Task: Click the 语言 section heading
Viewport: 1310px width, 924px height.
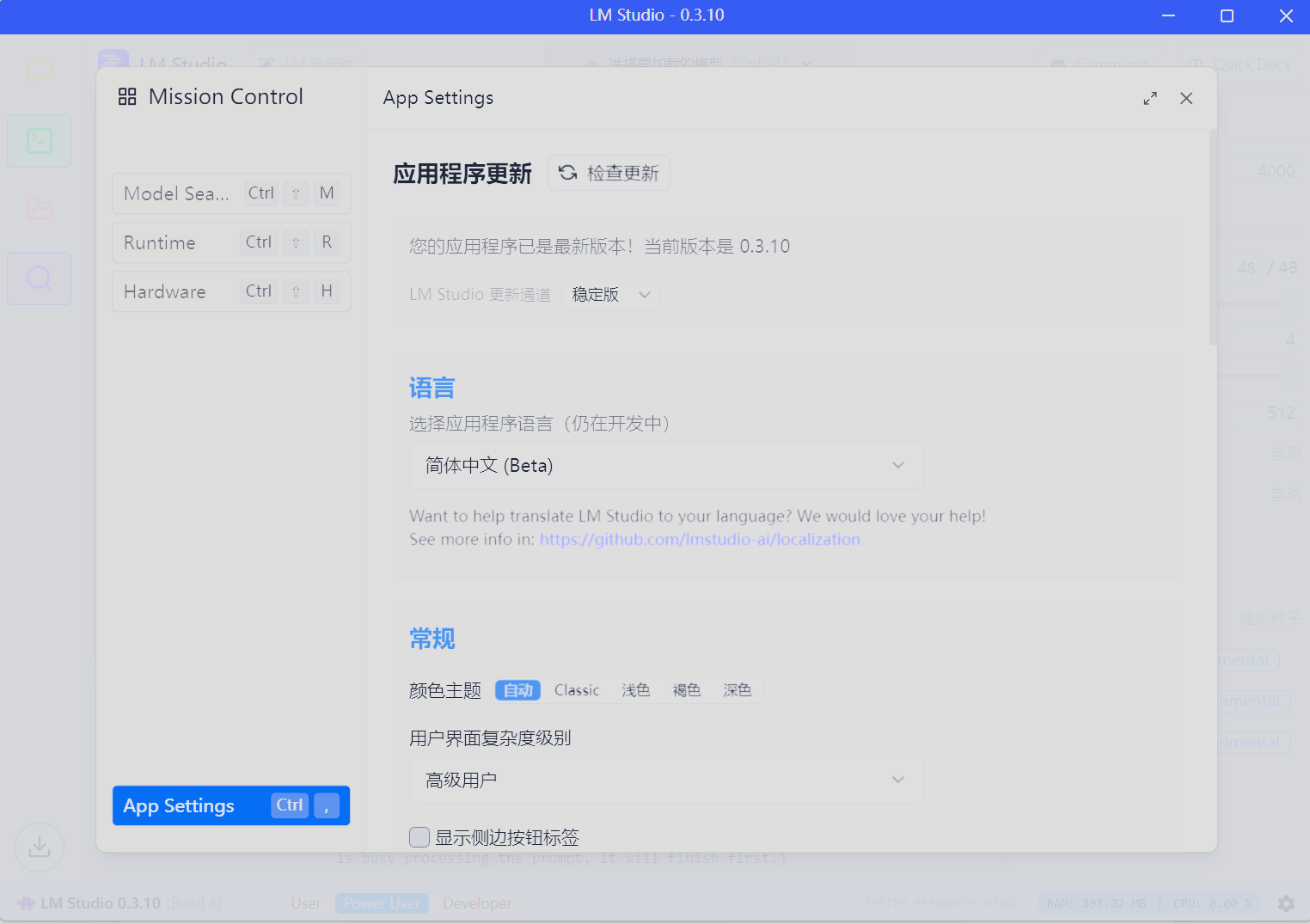Action: coord(432,389)
